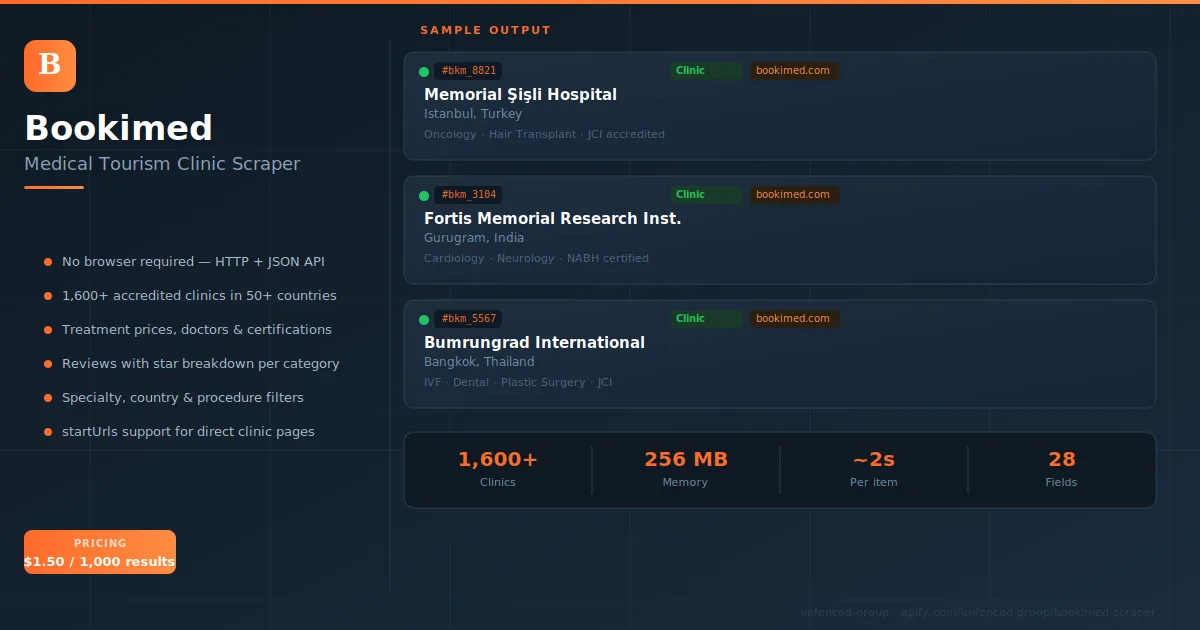The image size is (1200, 630).
Task: Click 1,600+ accredited clinics in 50+ countries
Action: click(x=199, y=296)
